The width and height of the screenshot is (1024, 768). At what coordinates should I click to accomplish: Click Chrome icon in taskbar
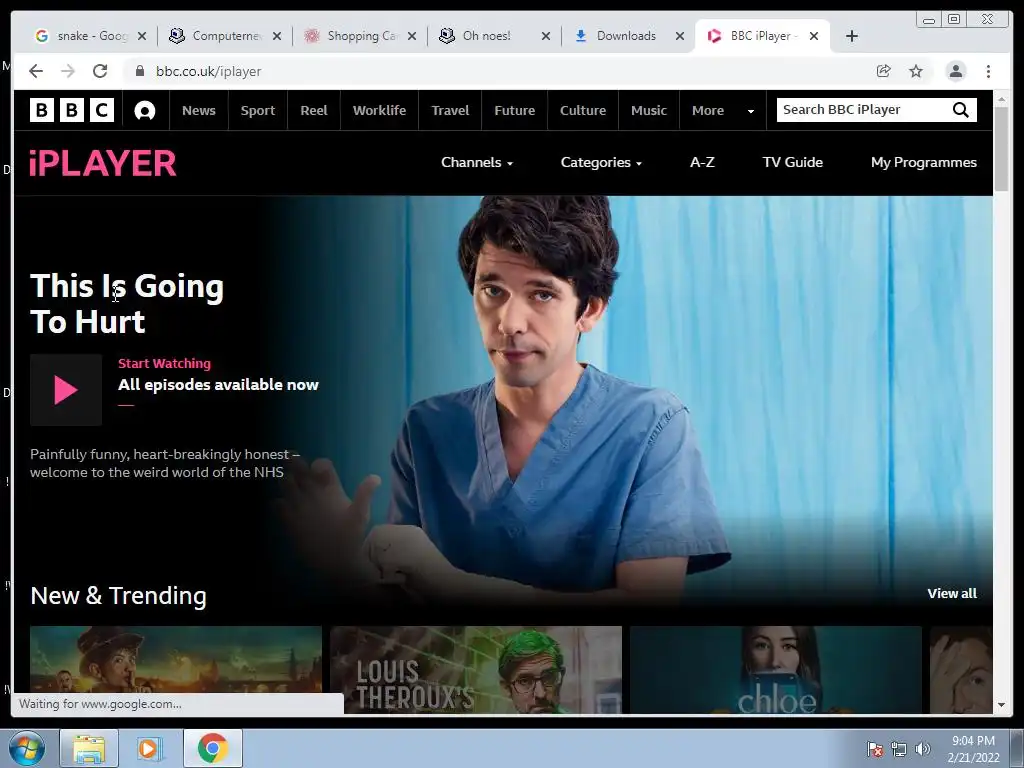click(213, 748)
